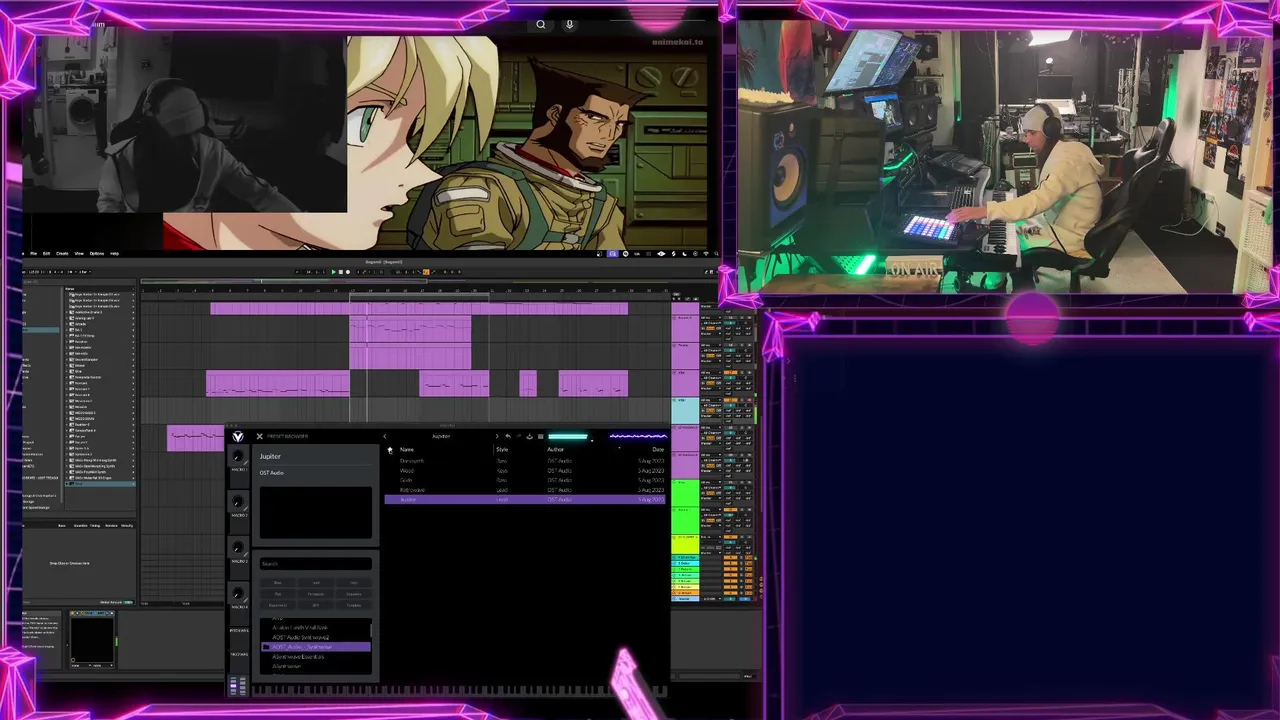1280x720 pixels.
Task: Select the Goth preset row
Action: (525, 480)
